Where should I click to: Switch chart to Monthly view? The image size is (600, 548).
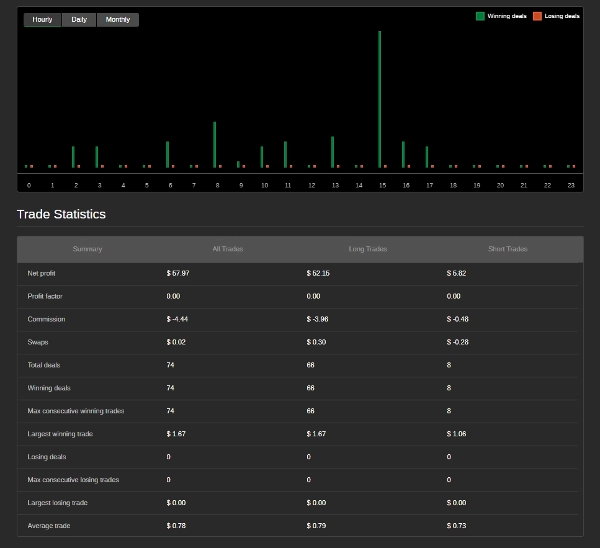[118, 20]
